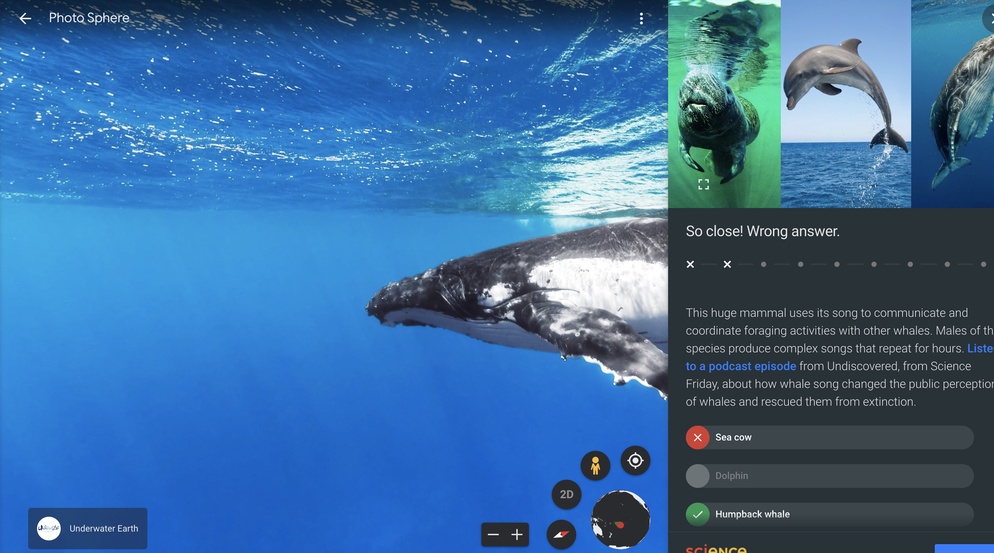The image size is (994, 553).
Task: Click the first quiz progress X marker
Action: point(690,264)
